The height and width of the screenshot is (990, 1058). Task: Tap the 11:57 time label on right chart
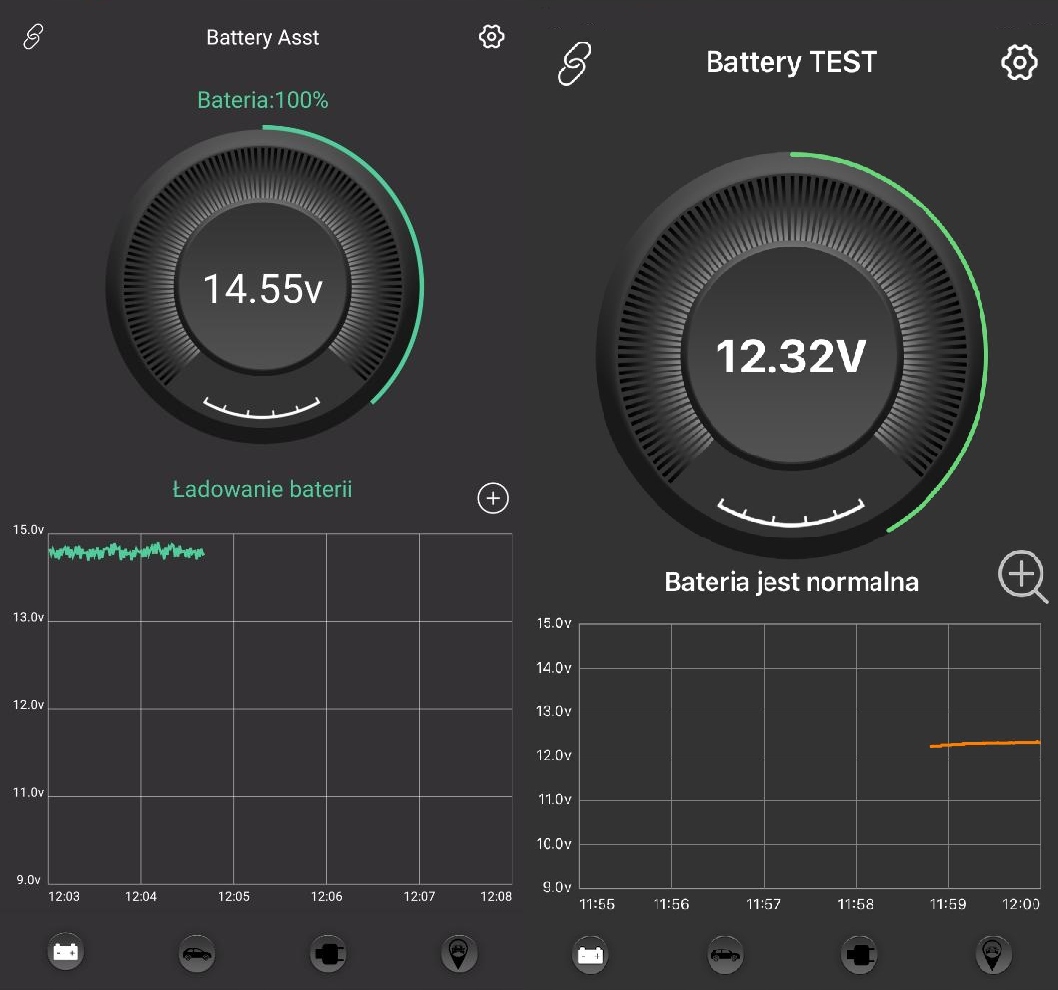pos(763,904)
